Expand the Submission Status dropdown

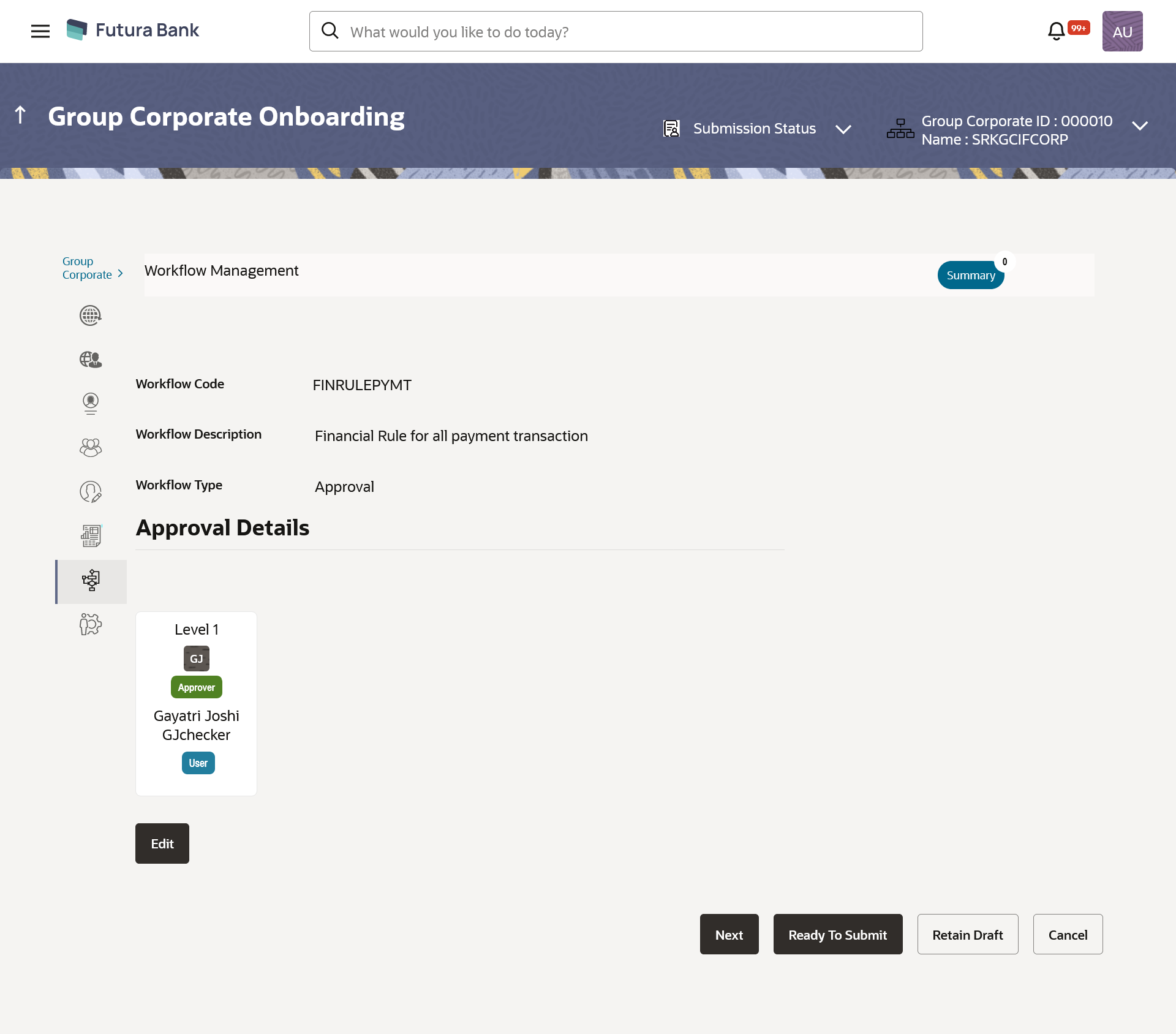[843, 129]
